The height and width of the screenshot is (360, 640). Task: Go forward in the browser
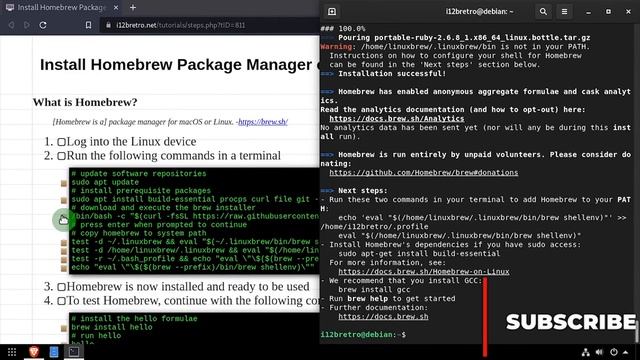tap(27, 25)
